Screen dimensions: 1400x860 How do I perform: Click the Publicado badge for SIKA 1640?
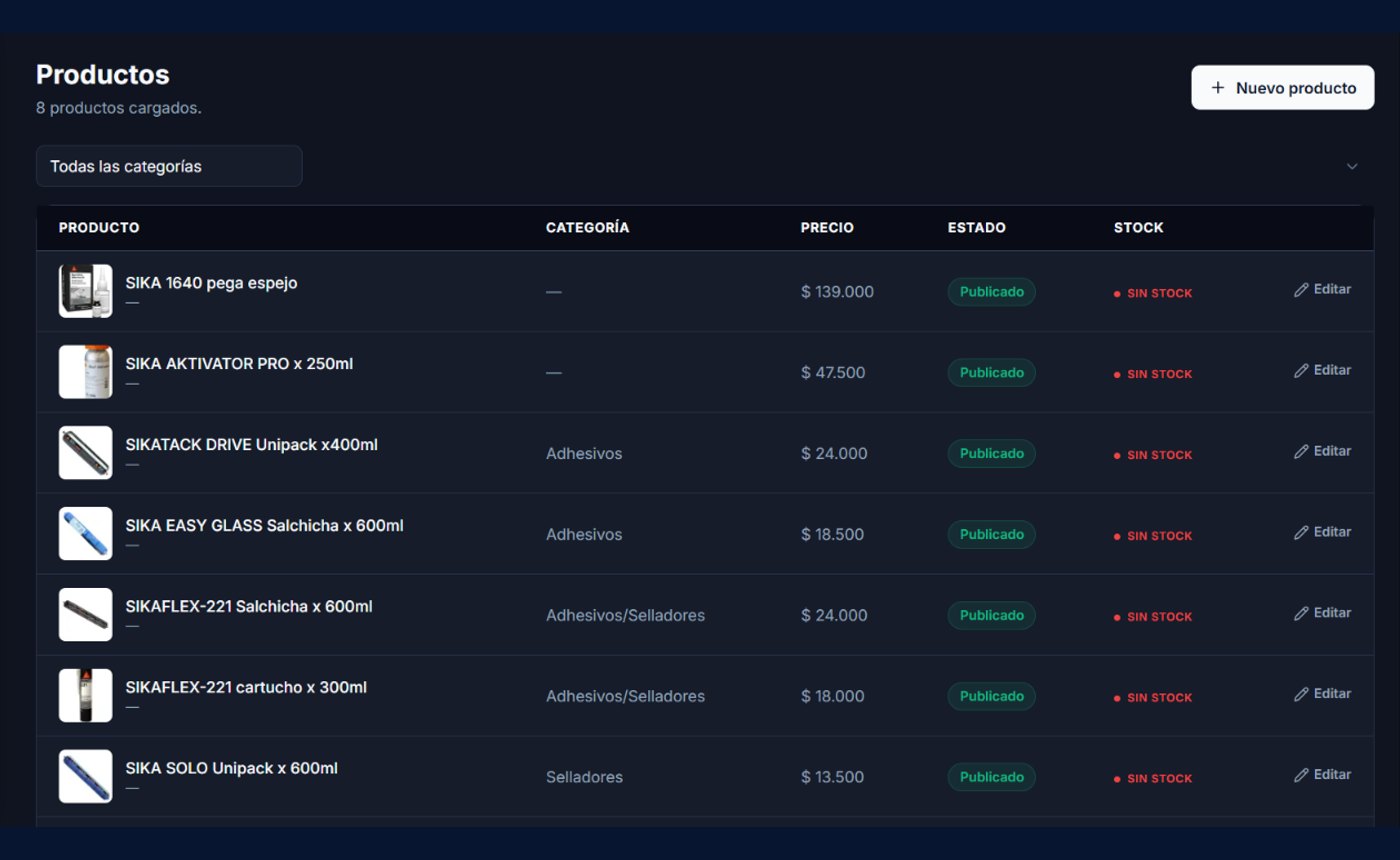992,292
